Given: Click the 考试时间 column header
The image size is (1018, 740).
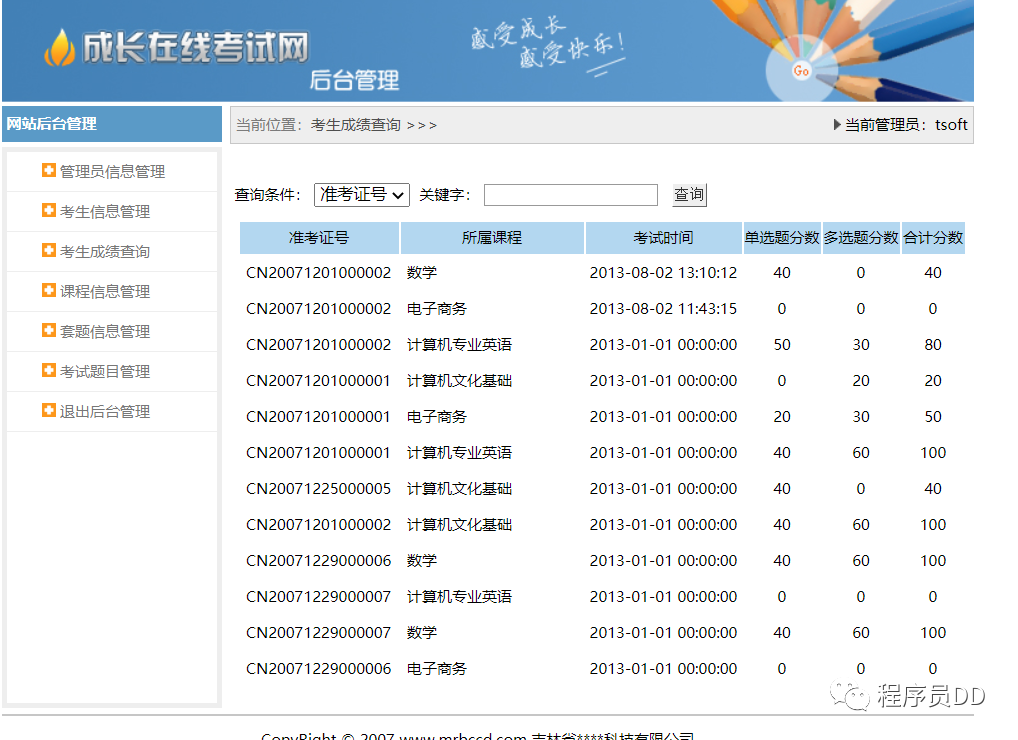Looking at the screenshot, I should pyautogui.click(x=663, y=238).
